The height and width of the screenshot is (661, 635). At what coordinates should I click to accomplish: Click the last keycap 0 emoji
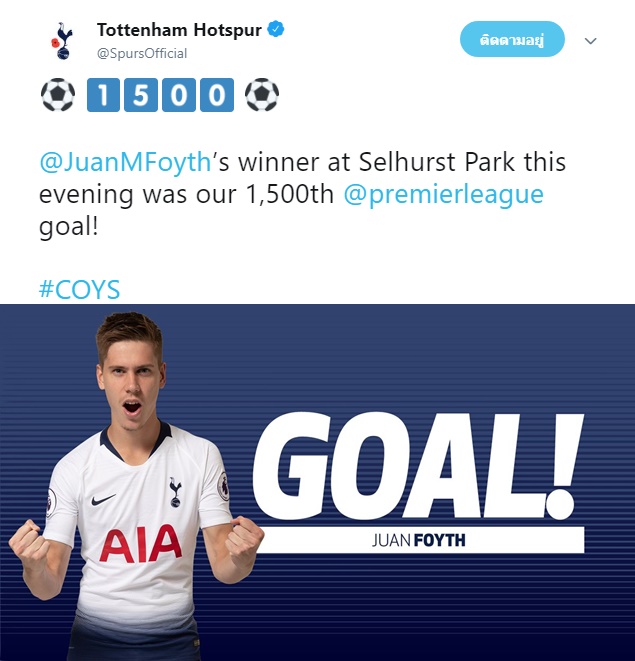(217, 95)
